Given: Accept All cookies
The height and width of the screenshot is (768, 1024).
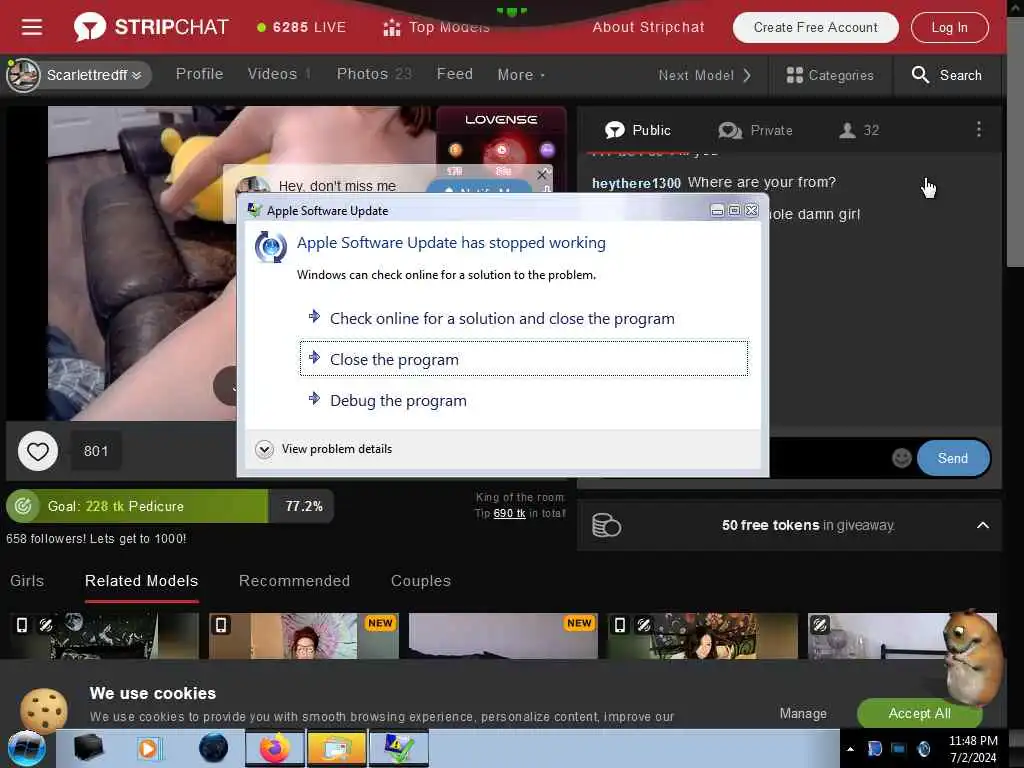Looking at the screenshot, I should (919, 713).
